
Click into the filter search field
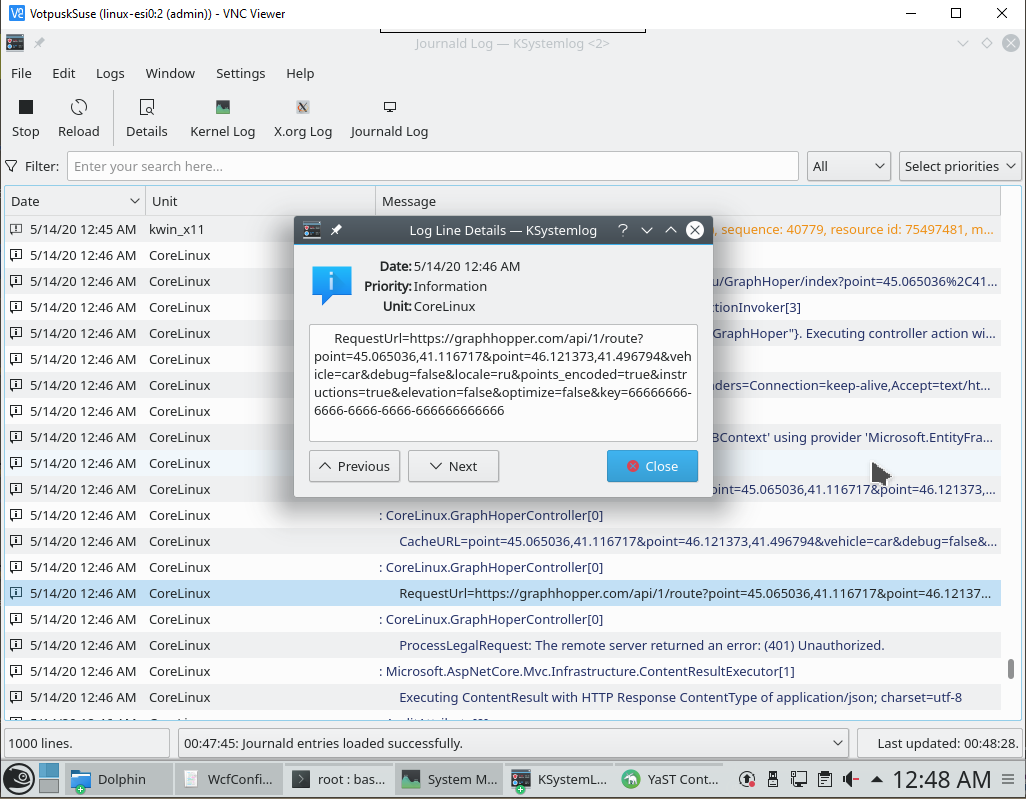coord(433,166)
